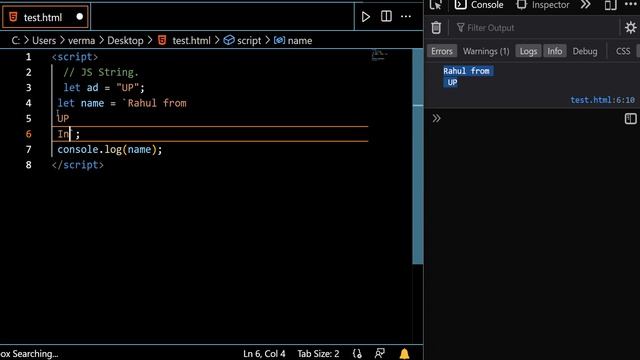640x360 pixels.
Task: Click the unsaved dot on the test.html tab
Action: (x=80, y=17)
